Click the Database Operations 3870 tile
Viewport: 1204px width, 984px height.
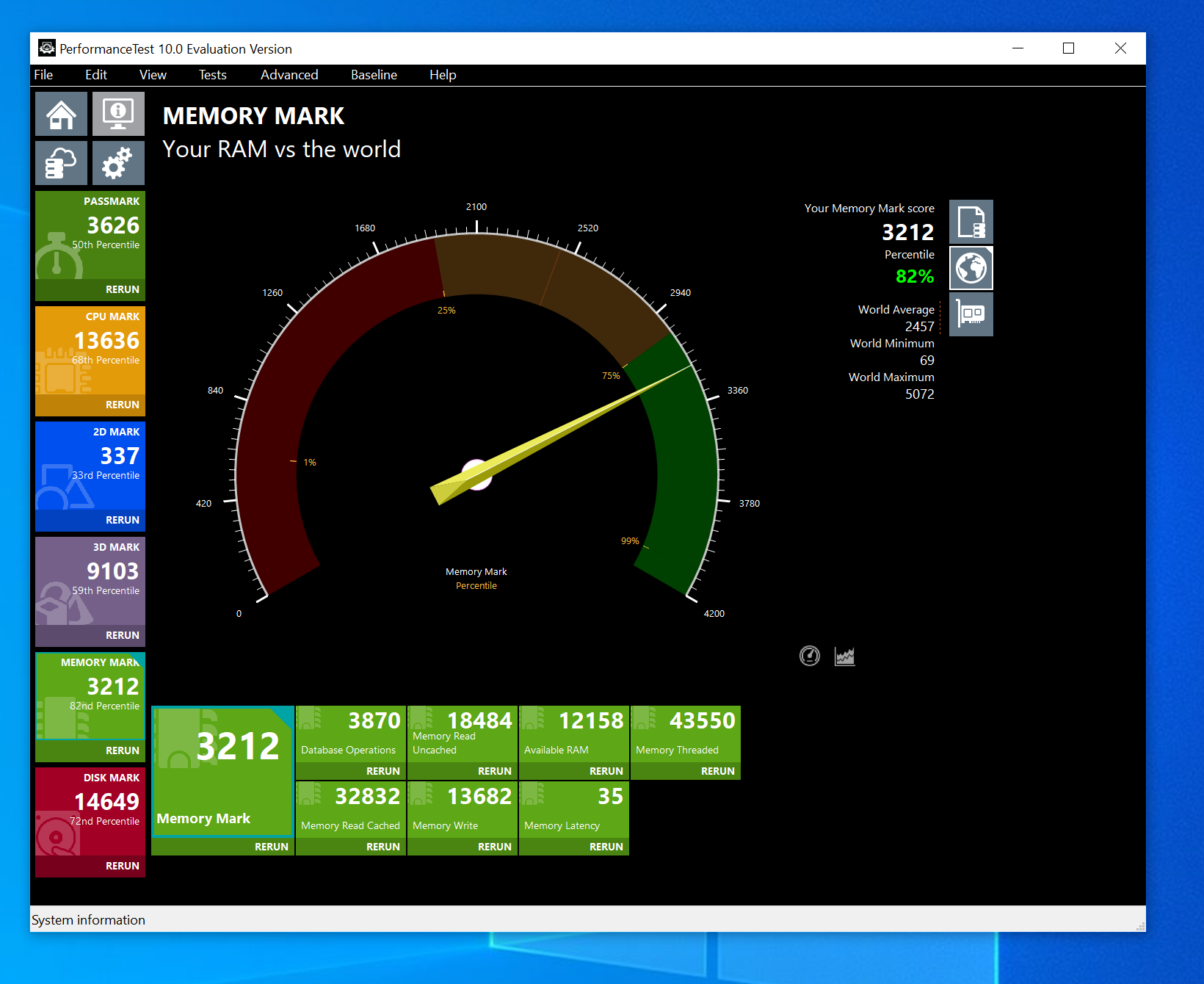tap(351, 734)
